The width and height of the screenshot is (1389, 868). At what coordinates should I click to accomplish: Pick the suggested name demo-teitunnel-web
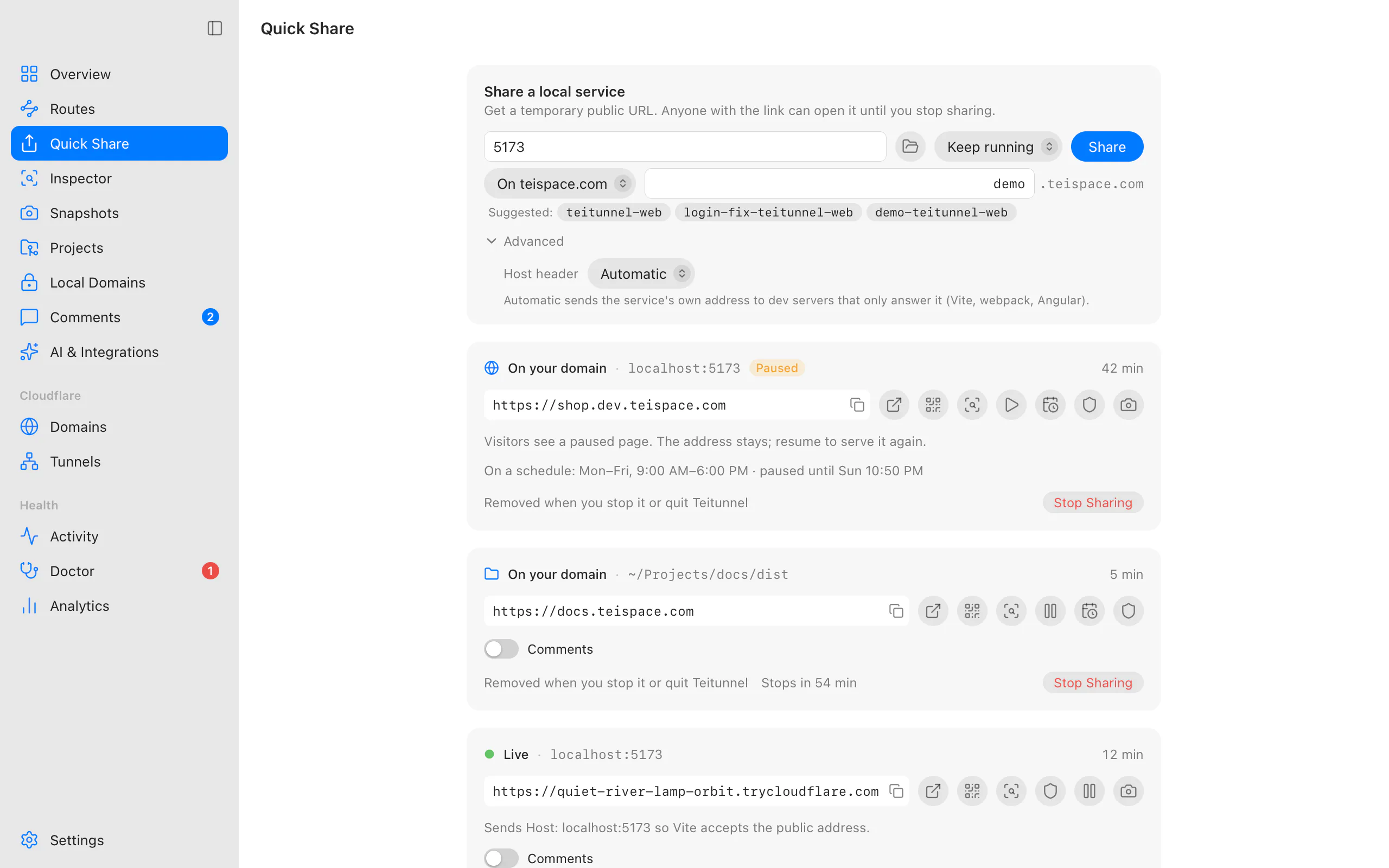coord(941,213)
